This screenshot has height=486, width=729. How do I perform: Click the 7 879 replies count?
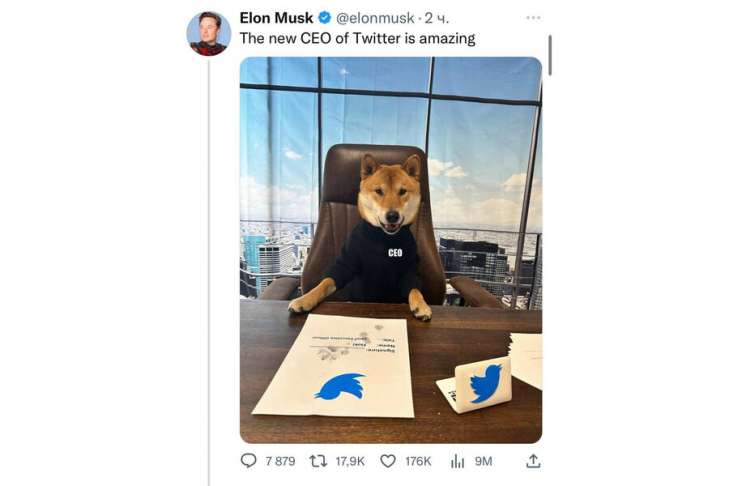[280, 460]
